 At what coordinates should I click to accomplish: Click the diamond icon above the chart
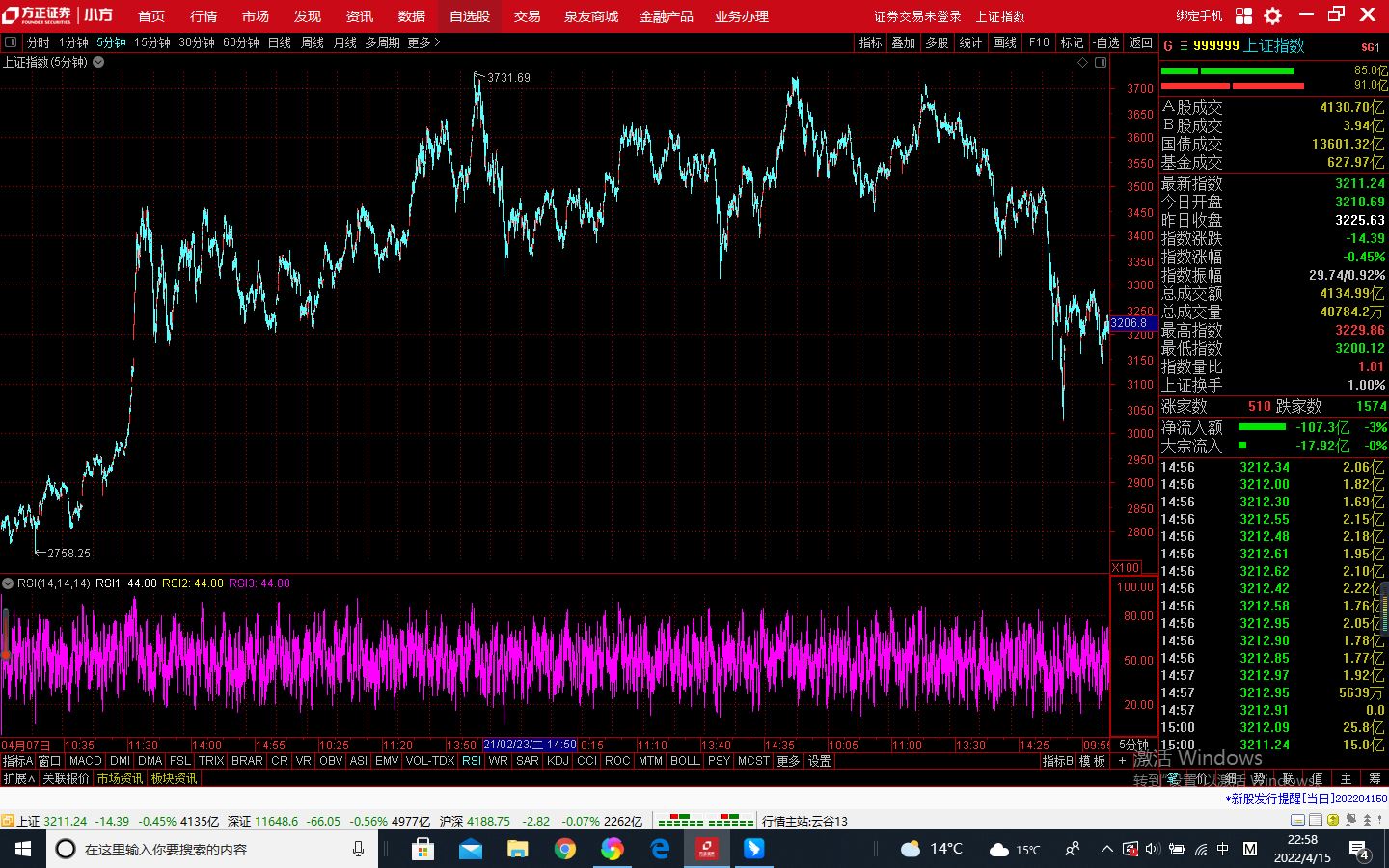(x=1082, y=62)
